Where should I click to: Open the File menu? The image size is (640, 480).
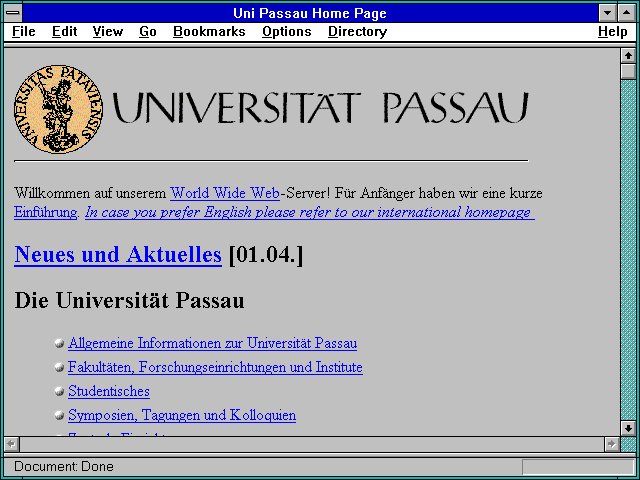pyautogui.click(x=23, y=32)
